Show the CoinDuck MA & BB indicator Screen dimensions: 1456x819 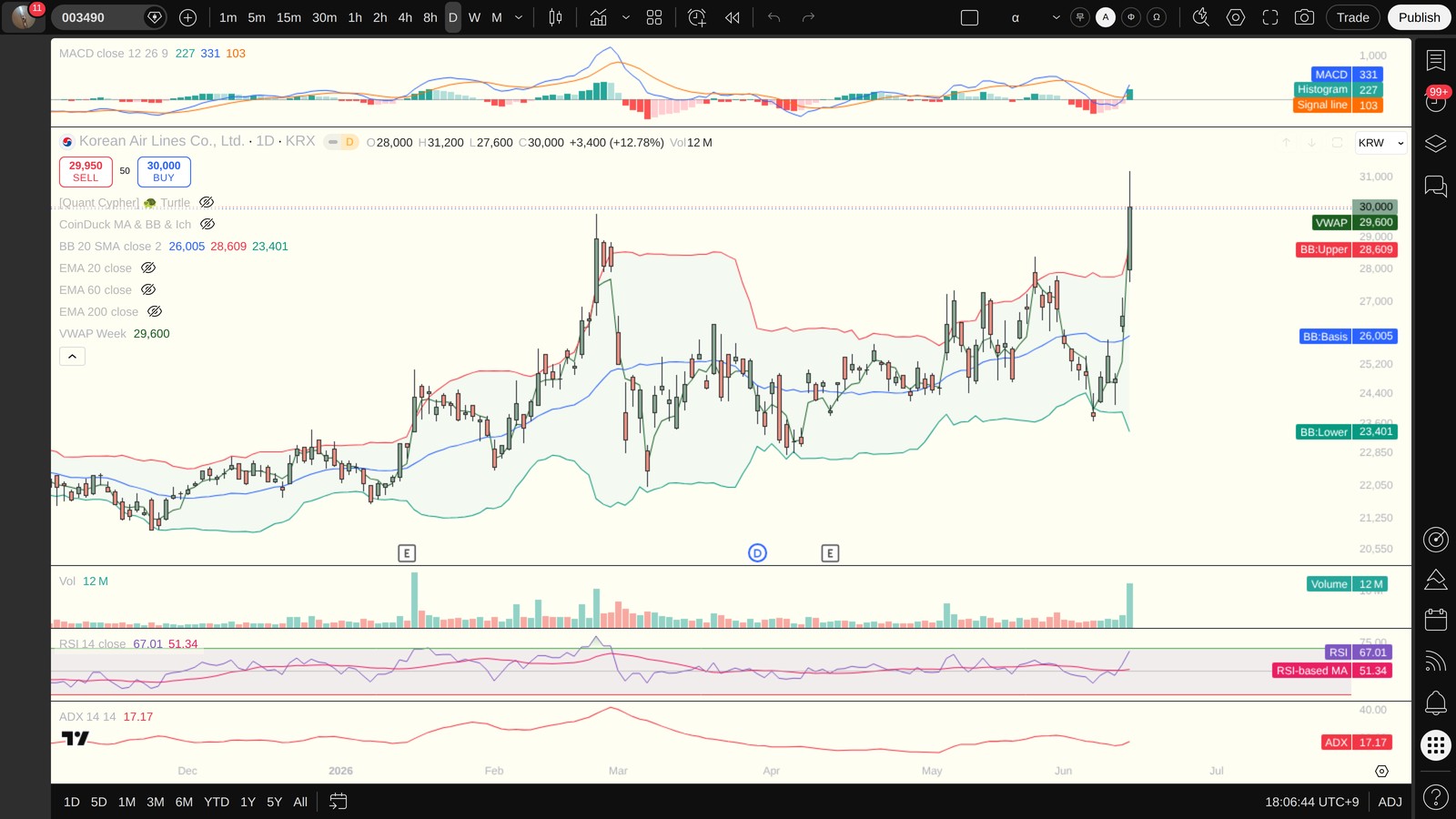click(207, 224)
